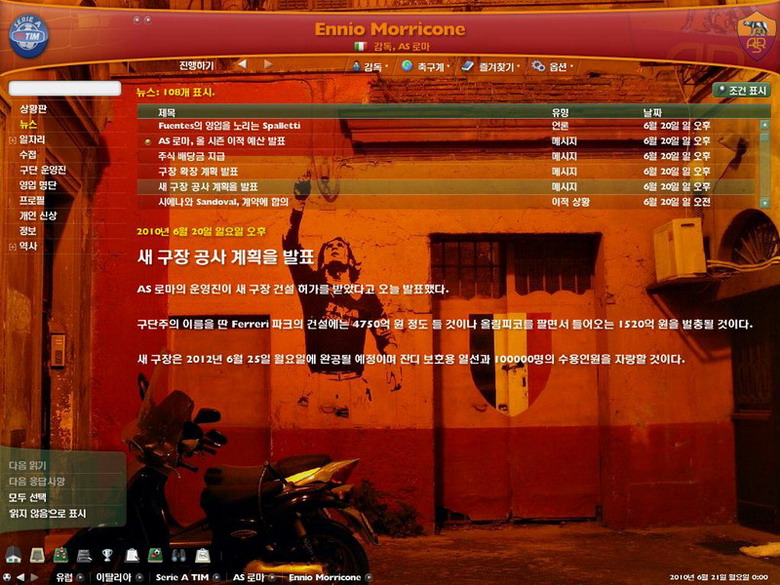
Task: Click the football pitch match icon
Action: [x=155, y=555]
